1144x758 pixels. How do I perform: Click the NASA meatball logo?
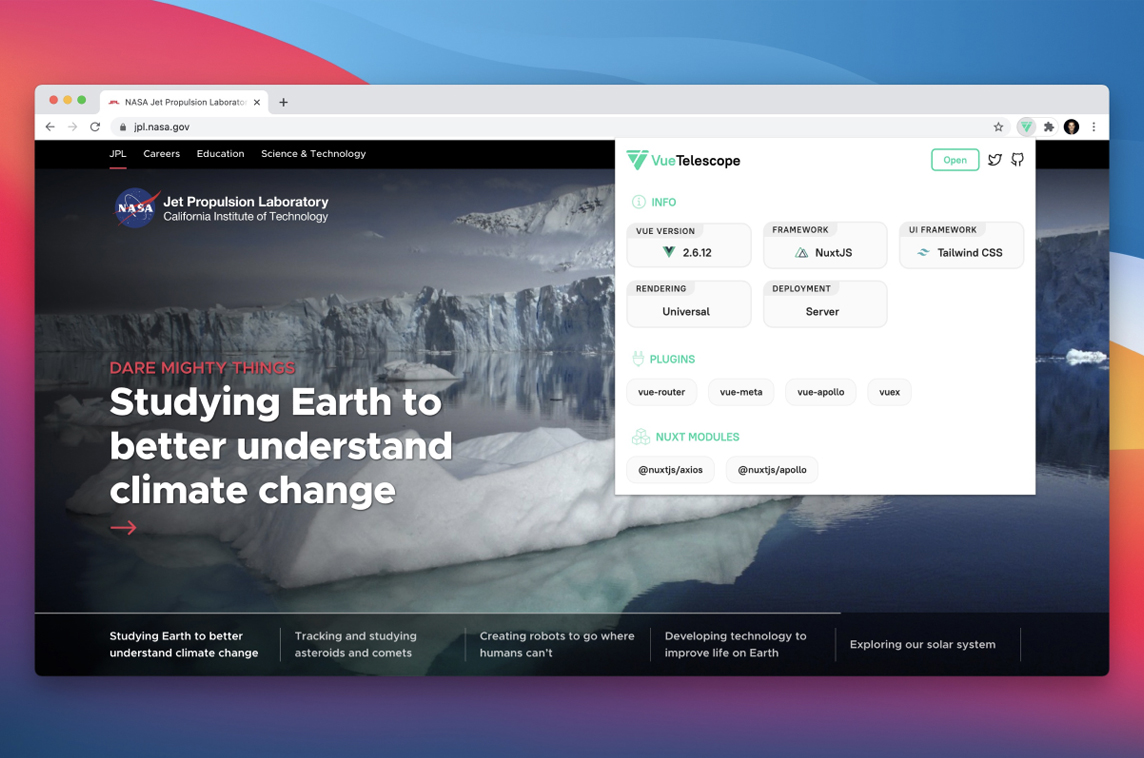coord(136,209)
